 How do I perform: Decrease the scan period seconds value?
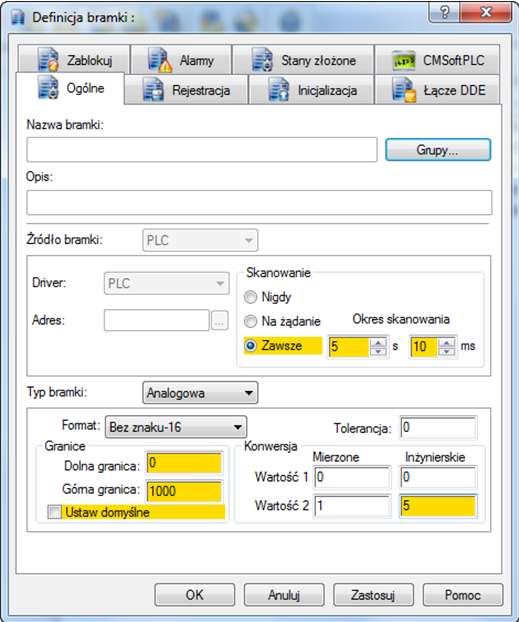378,351
